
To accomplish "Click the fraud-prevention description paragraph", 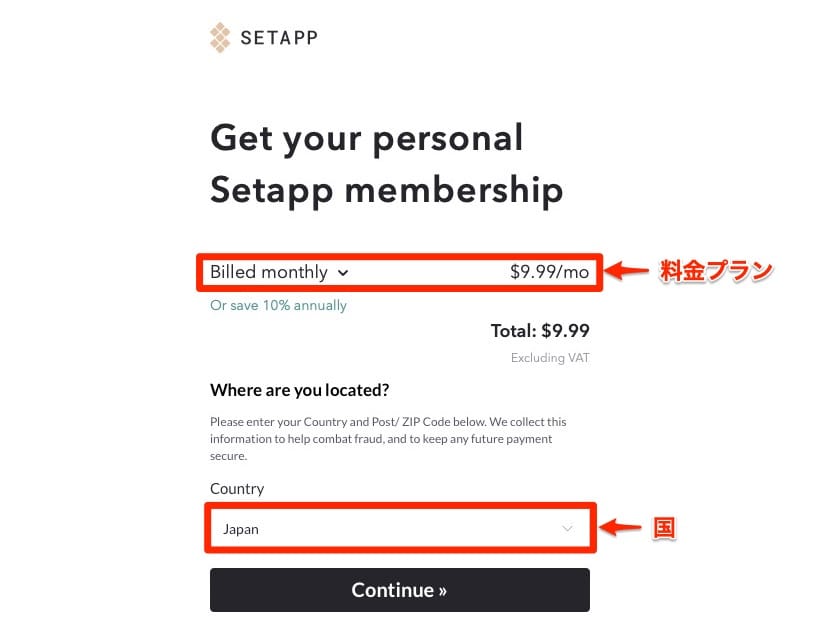I will click(x=388, y=438).
